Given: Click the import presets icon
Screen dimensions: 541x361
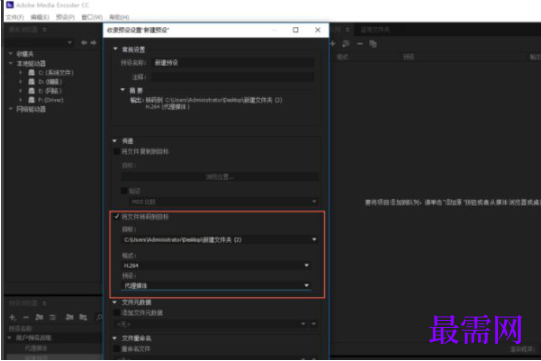Looking at the screenshot, I should click(x=69, y=317).
